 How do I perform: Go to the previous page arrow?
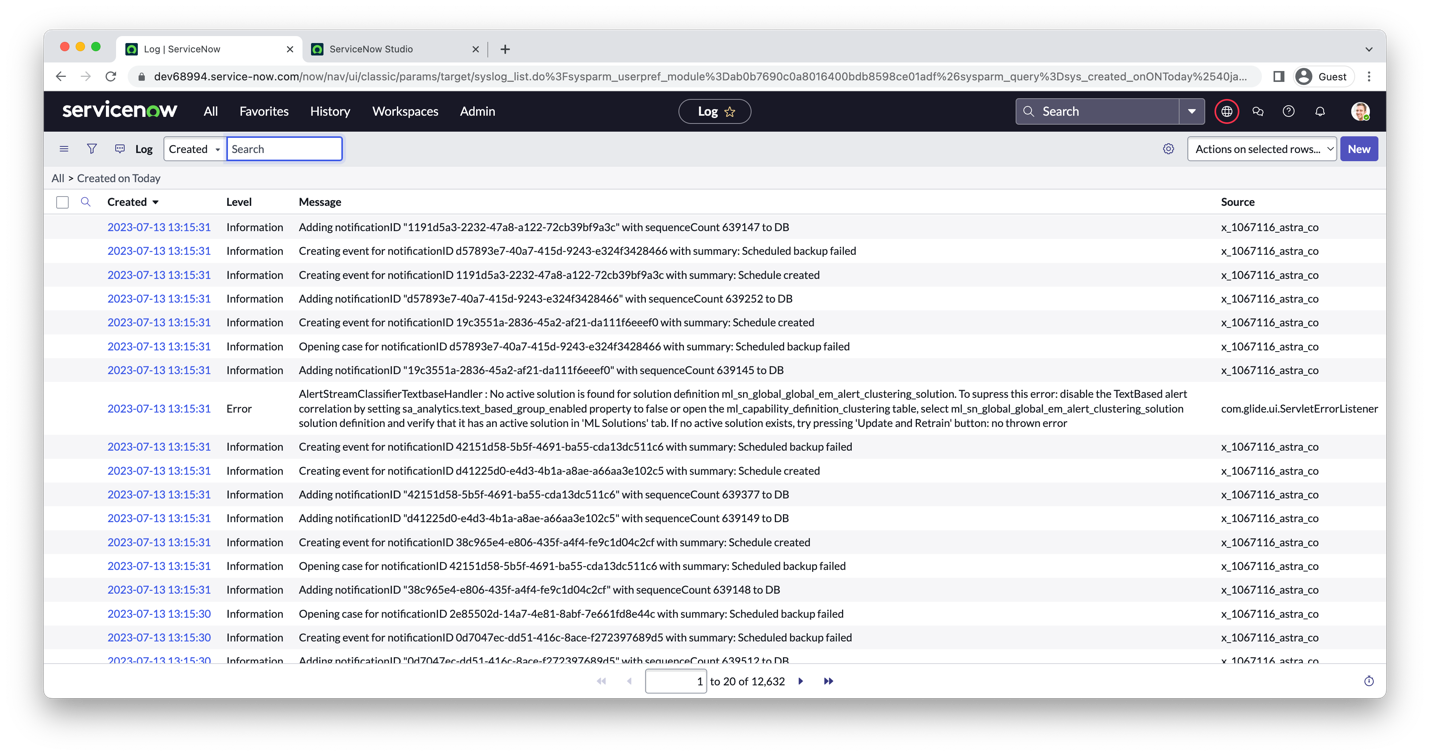(629, 681)
